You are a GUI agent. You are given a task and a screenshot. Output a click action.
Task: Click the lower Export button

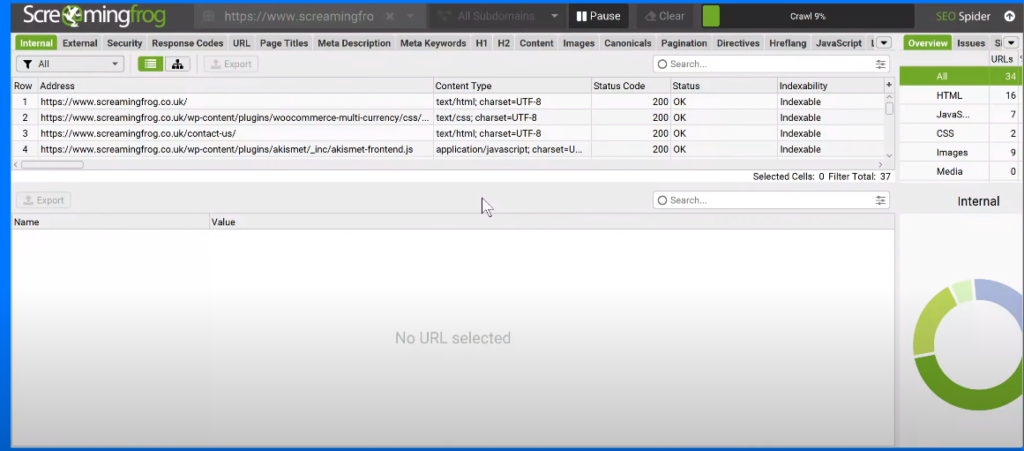coord(44,200)
